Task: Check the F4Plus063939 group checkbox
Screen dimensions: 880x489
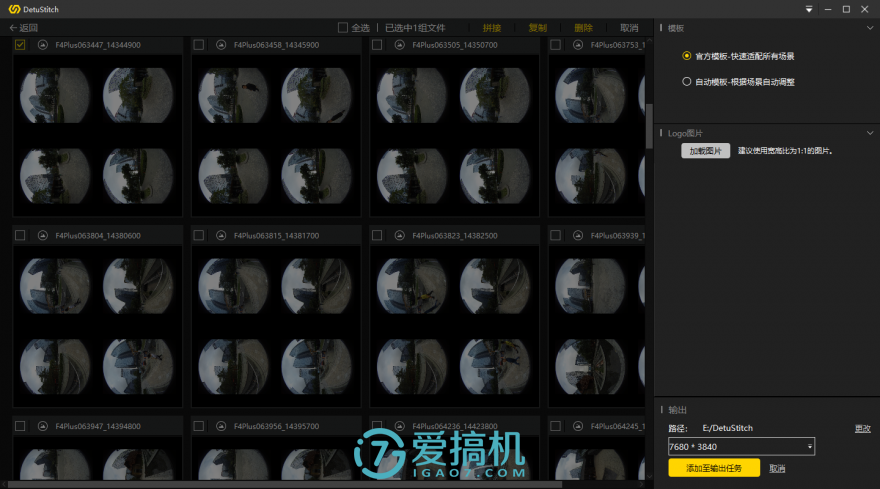Action: [556, 235]
